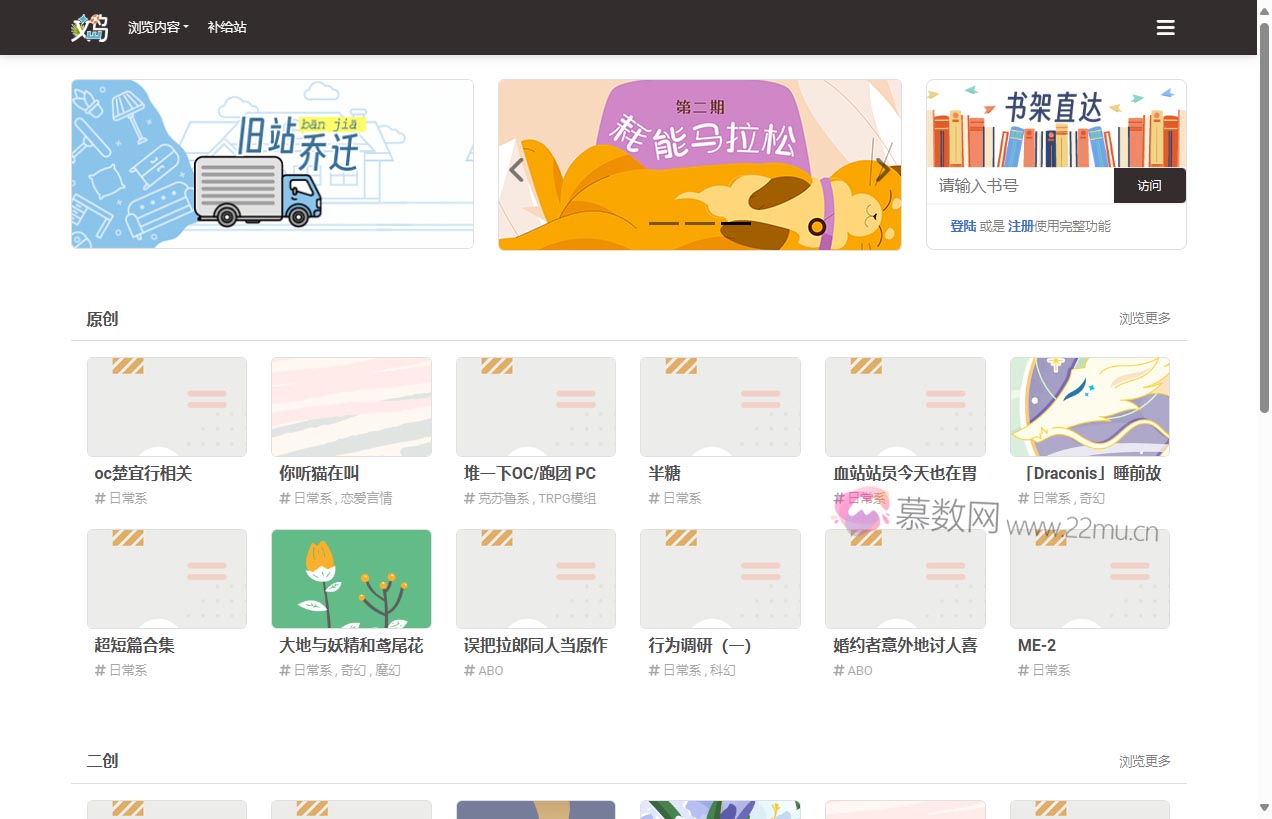Expand the 浏览内容 dropdown menu
This screenshot has height=819, width=1272.
pyautogui.click(x=158, y=28)
